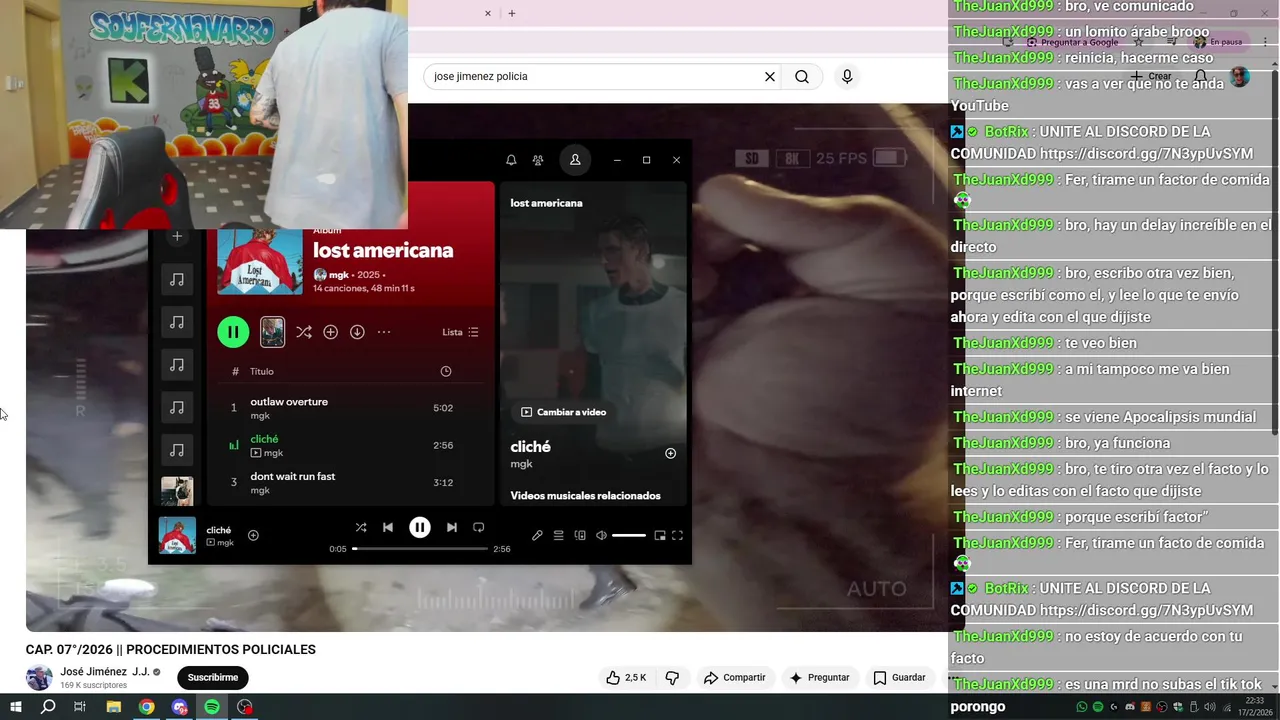Screen dimensions: 1280x720
Task: Add lost americana album to library
Action: coord(330,332)
